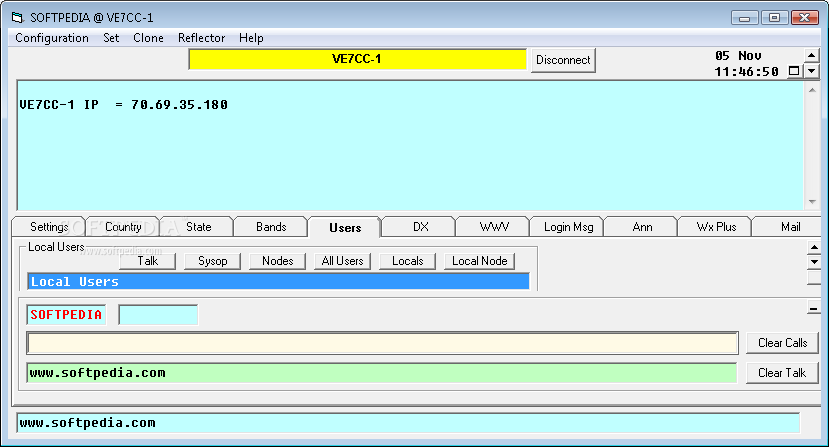Open the Login Msg tab
This screenshot has height=447, width=829.
coord(568,227)
